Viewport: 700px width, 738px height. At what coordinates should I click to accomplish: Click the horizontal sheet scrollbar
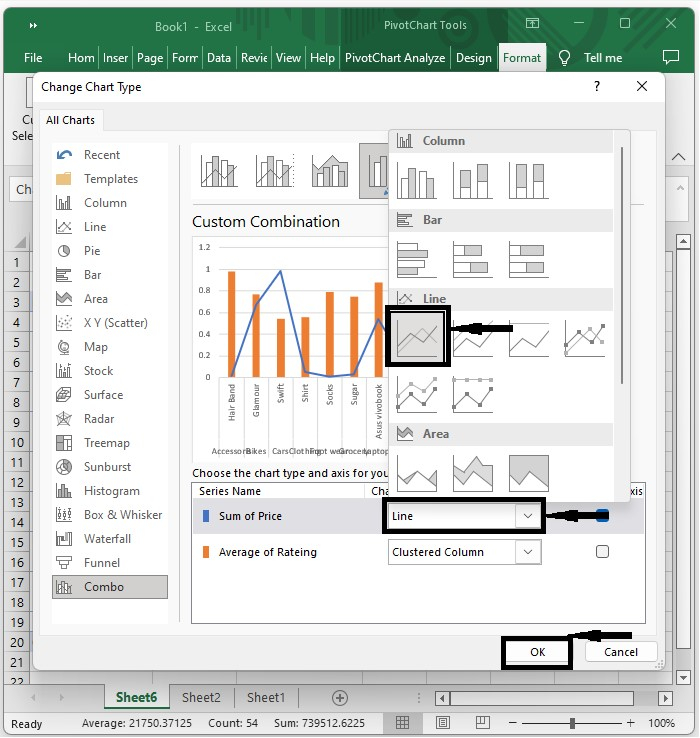point(541,698)
